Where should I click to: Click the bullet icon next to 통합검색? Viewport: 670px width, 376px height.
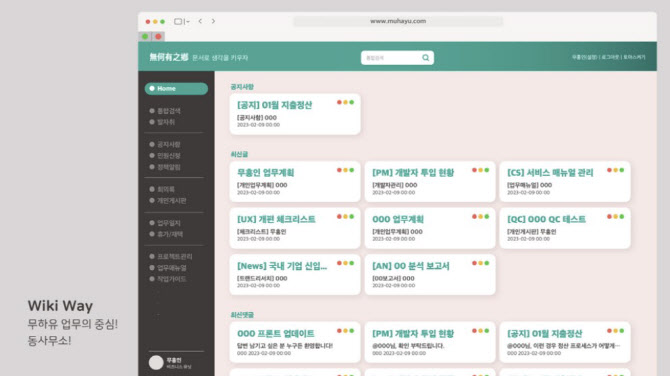click(x=152, y=111)
